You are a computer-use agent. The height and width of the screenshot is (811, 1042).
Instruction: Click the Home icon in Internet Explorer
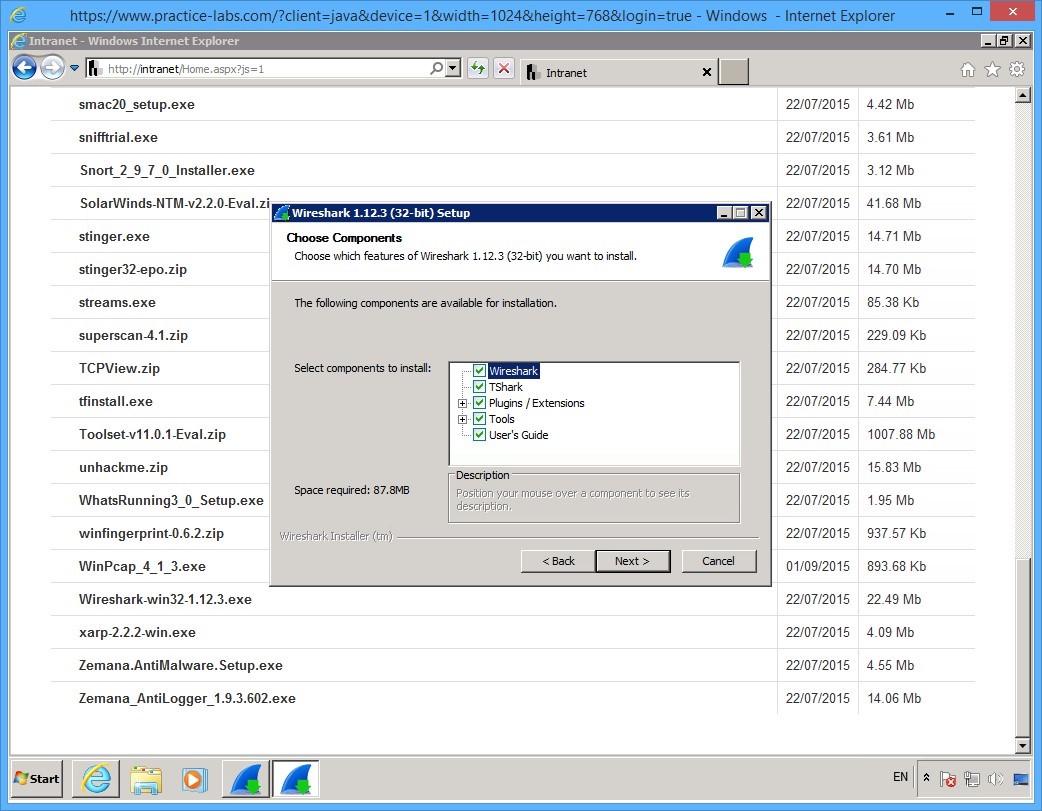click(967, 71)
